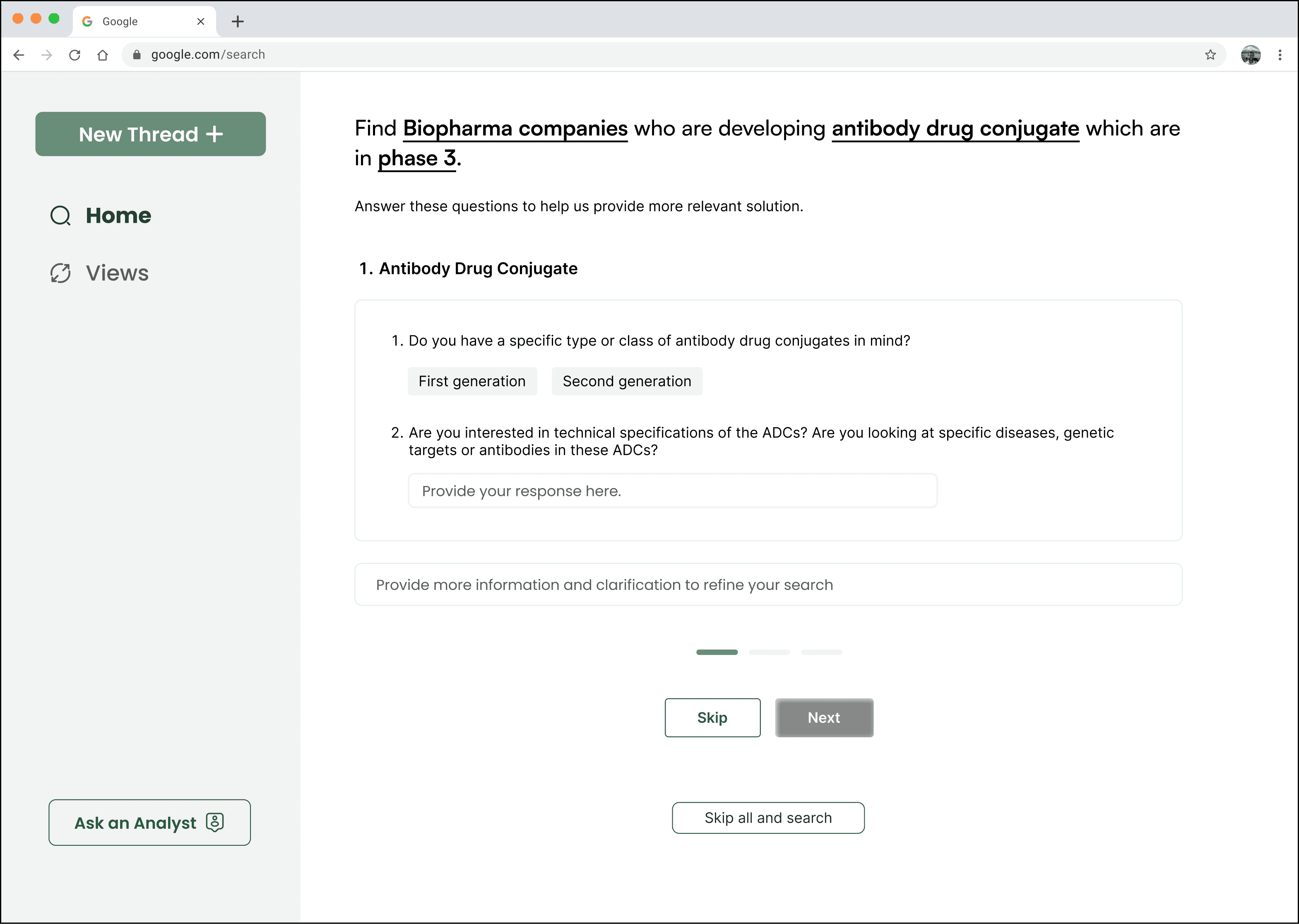The image size is (1299, 924).
Task: Go to browser home page icon
Action: (102, 55)
